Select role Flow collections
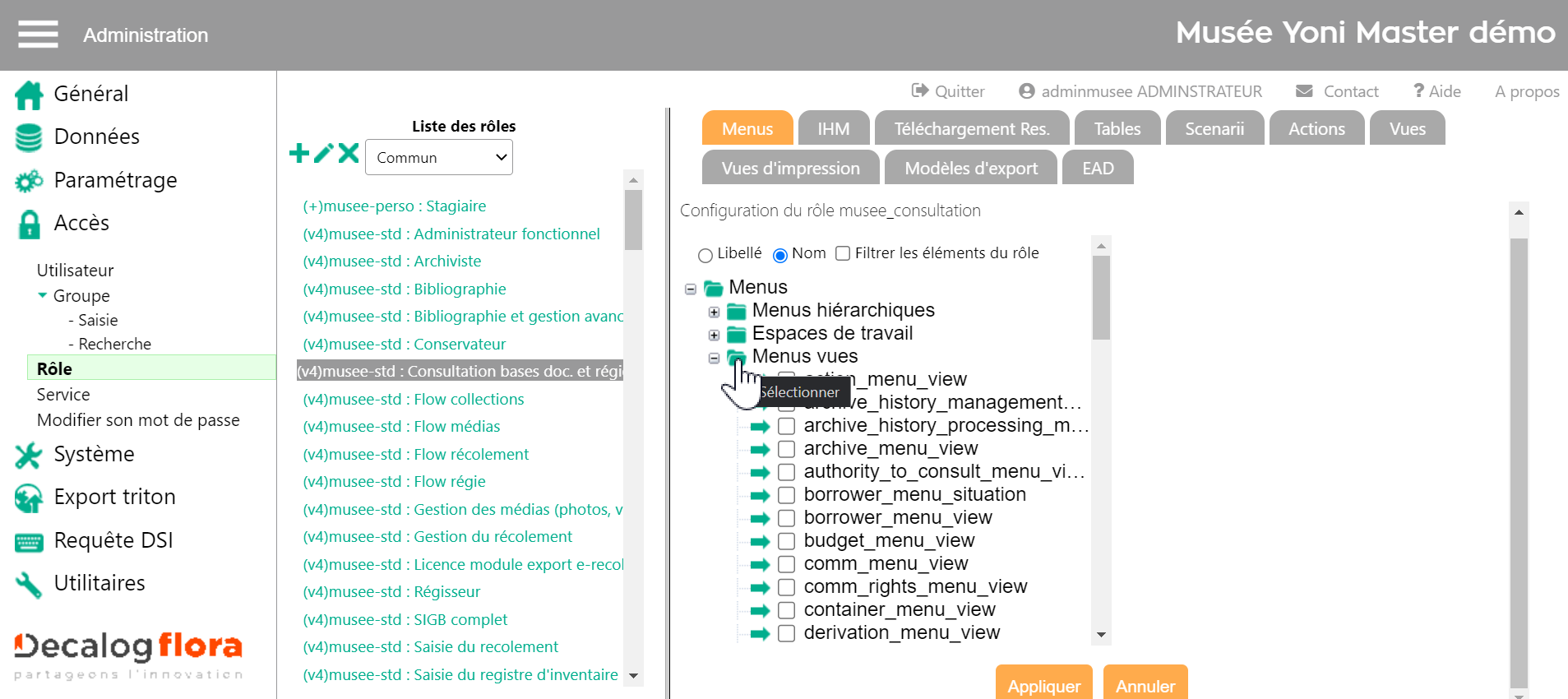The height and width of the screenshot is (699, 1568). tap(414, 399)
